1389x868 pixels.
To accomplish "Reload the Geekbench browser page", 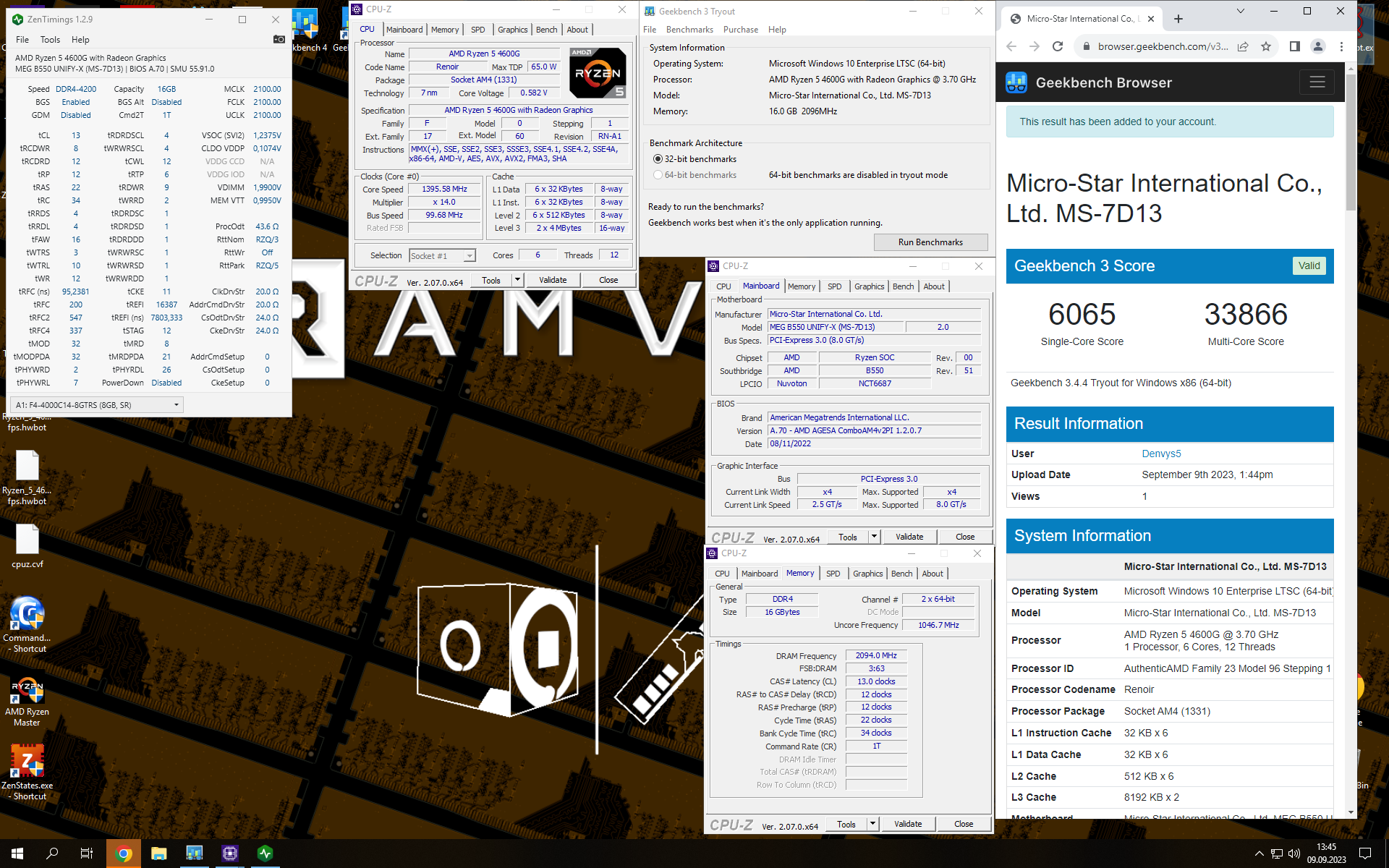I will [1058, 46].
